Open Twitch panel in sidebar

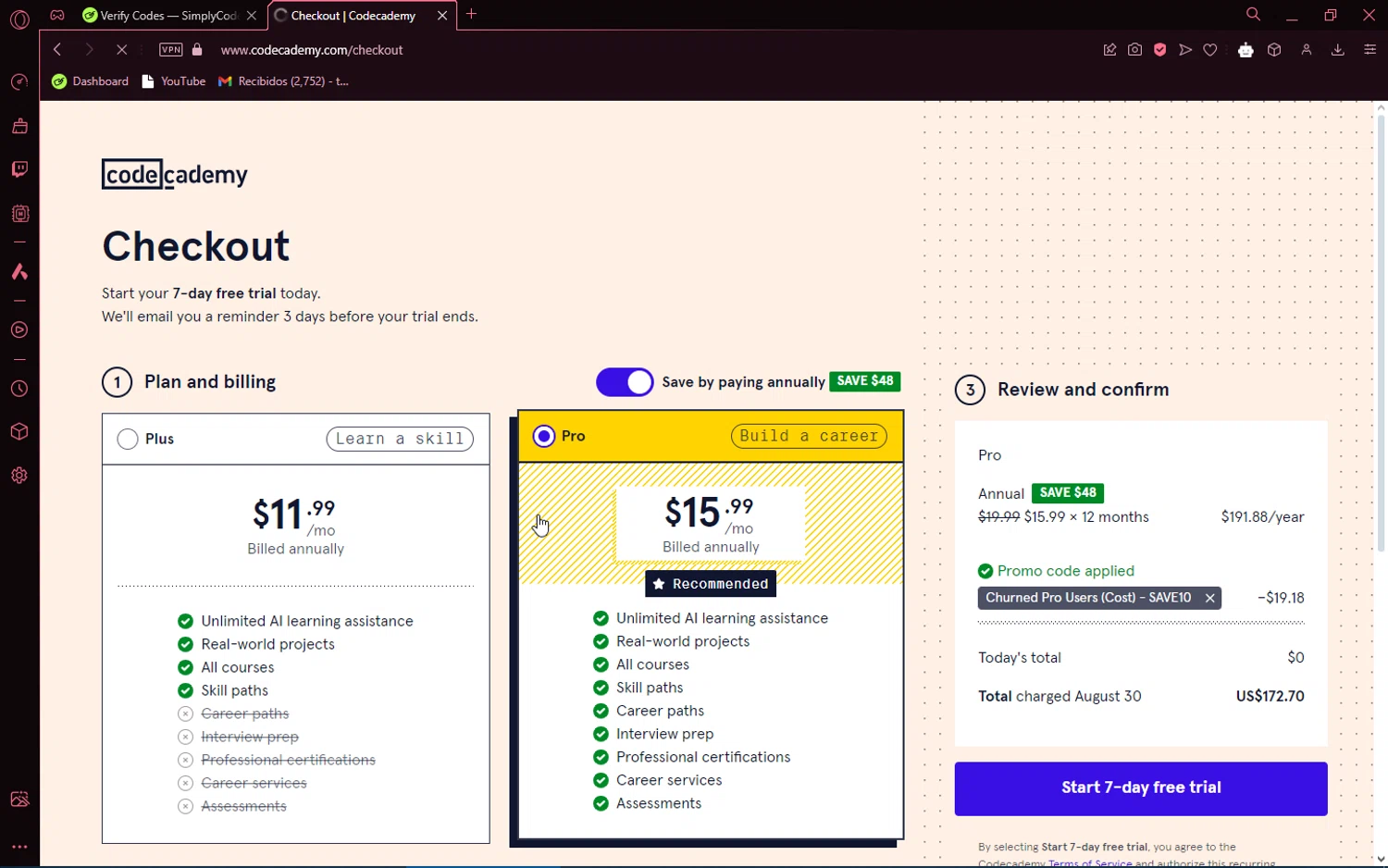coord(19,169)
